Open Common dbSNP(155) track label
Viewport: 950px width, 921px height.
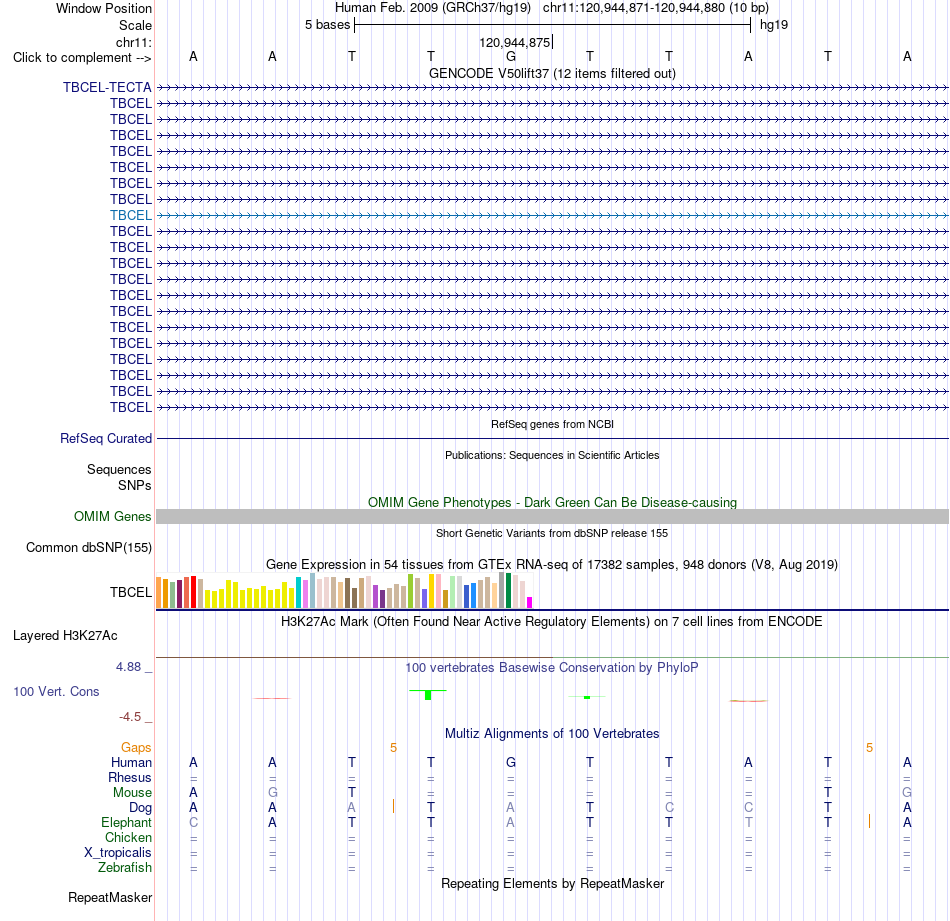coord(89,547)
